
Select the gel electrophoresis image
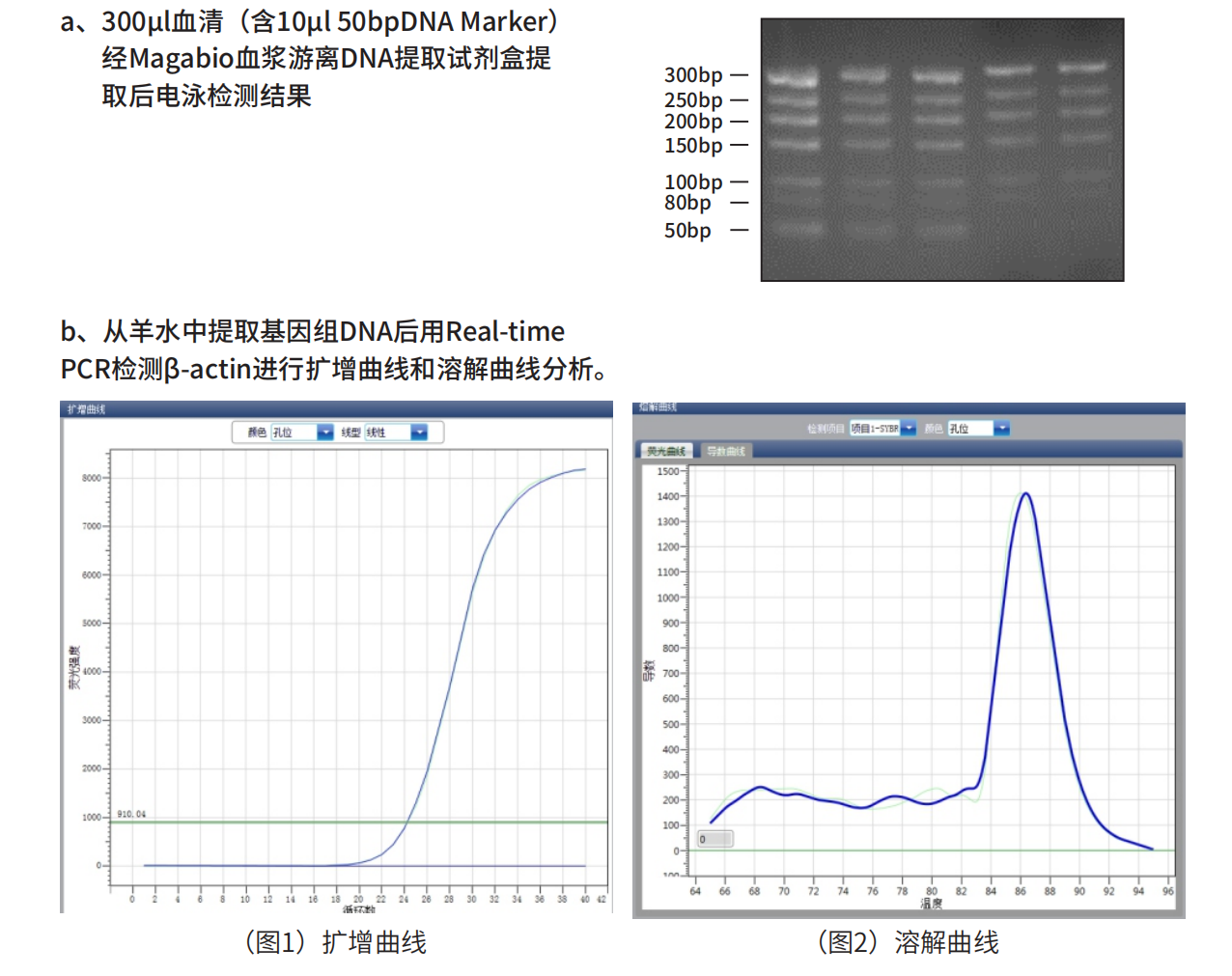tap(941, 150)
